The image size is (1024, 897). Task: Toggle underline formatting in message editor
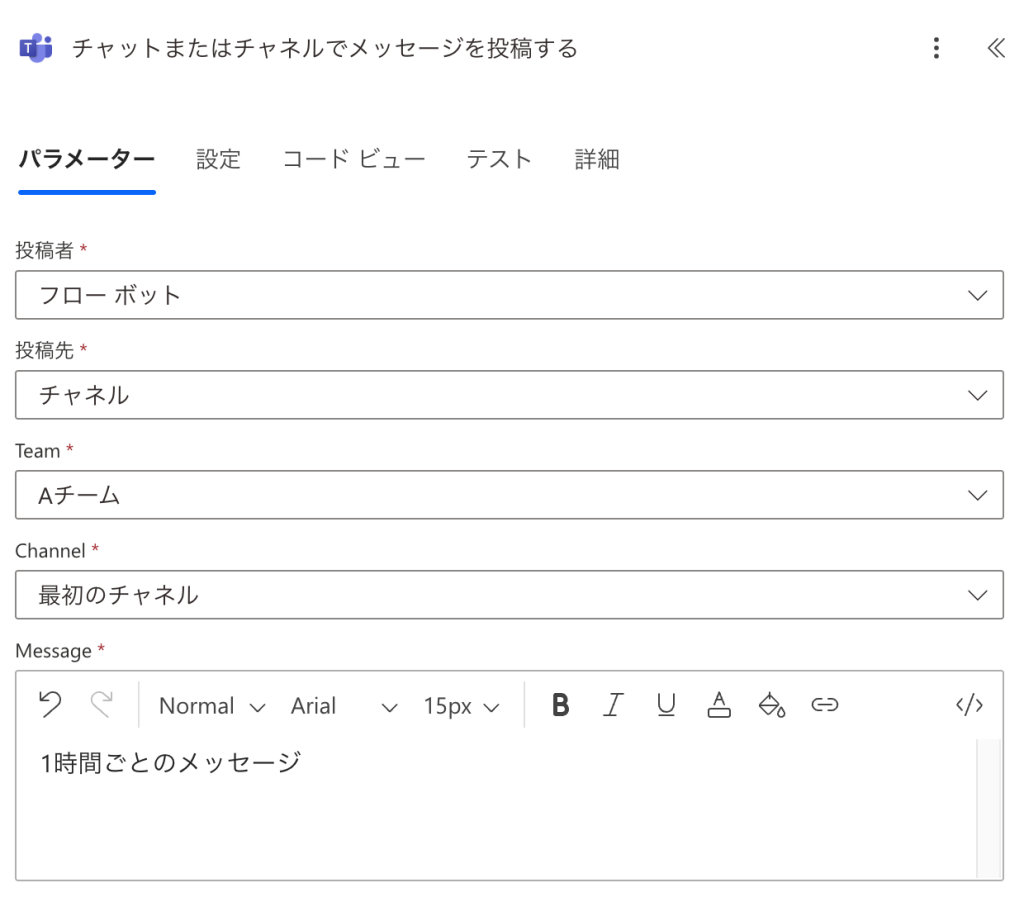pos(666,705)
